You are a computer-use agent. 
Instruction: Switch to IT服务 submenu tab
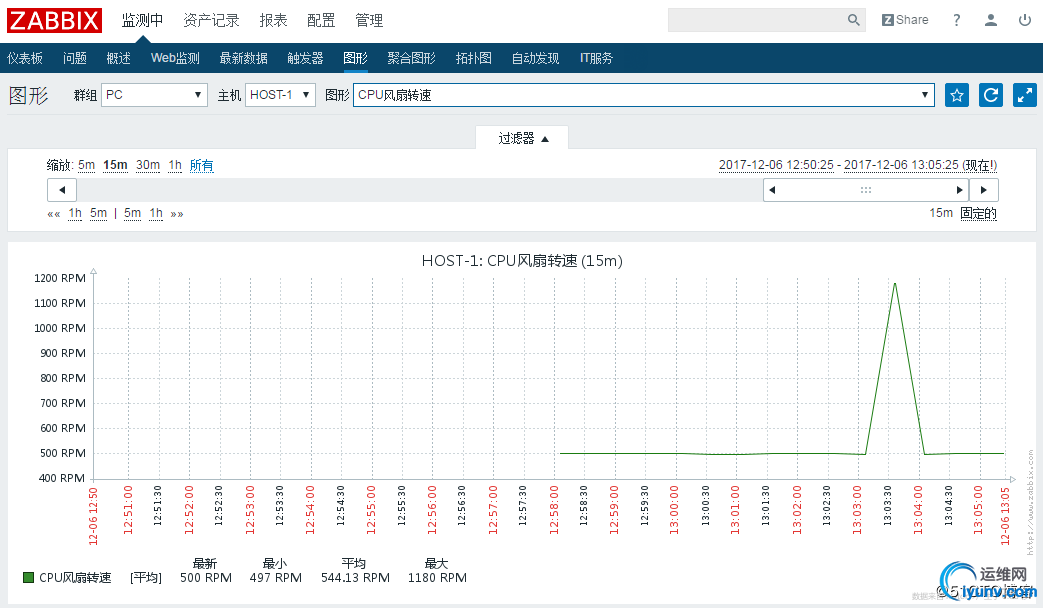tap(597, 58)
